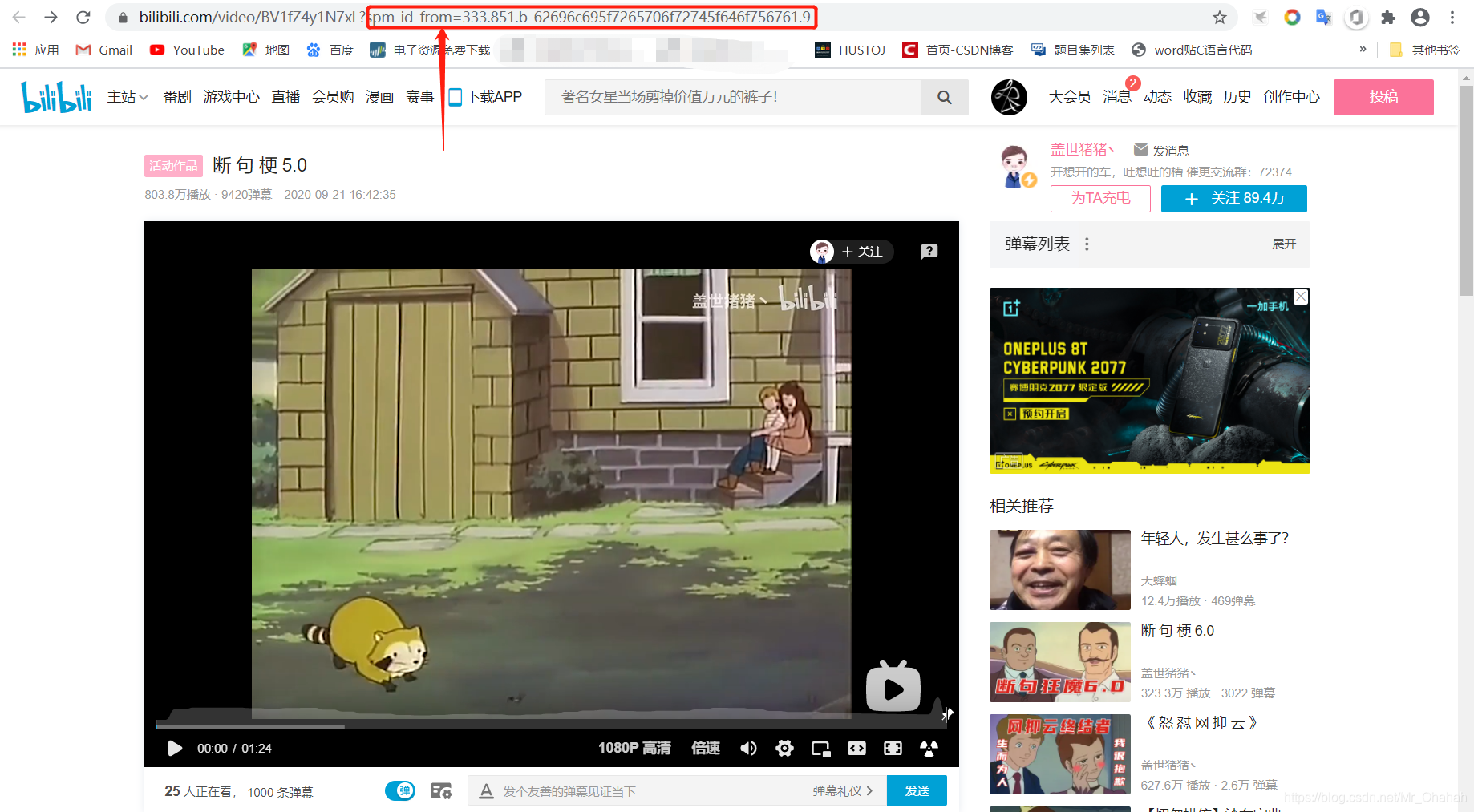Enable picture-in-picture mode icon
This screenshot has height=812, width=1474.
pyautogui.click(x=820, y=748)
